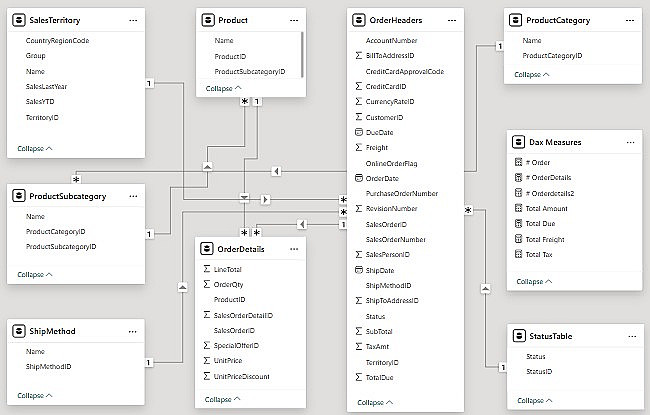Select the UnitPriceDiscount field in OrderDetails
Image resolution: width=650 pixels, height=415 pixels.
[243, 376]
